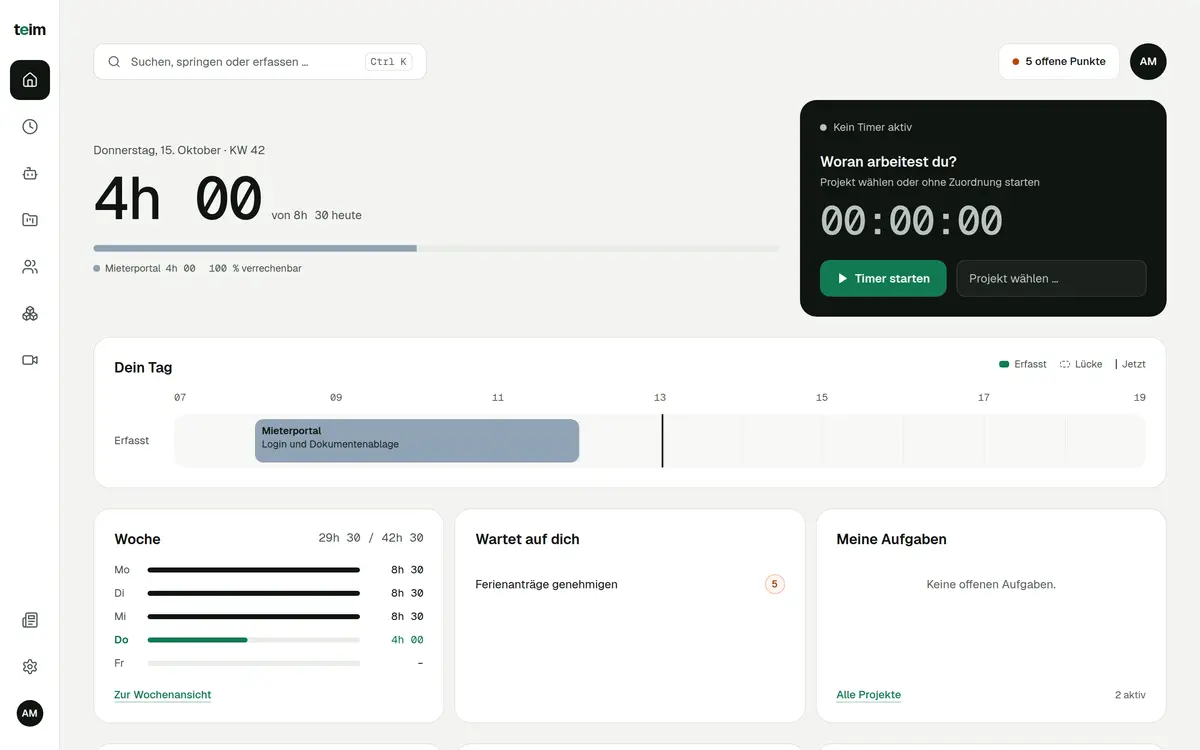Open the projects folder chart sidebar icon

tap(30, 220)
